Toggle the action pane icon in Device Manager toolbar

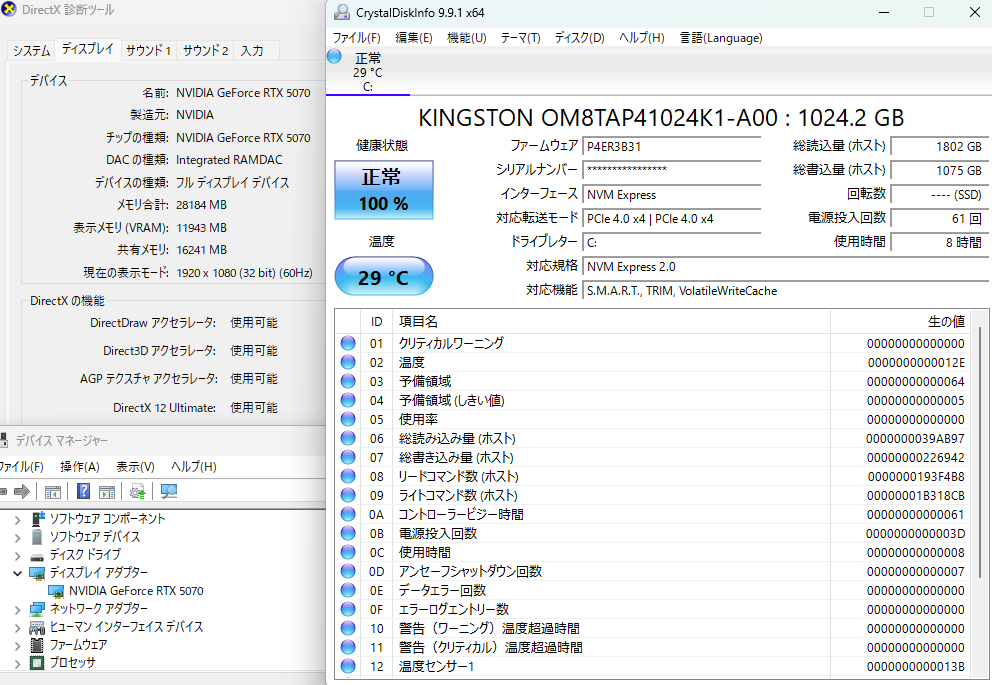point(108,491)
